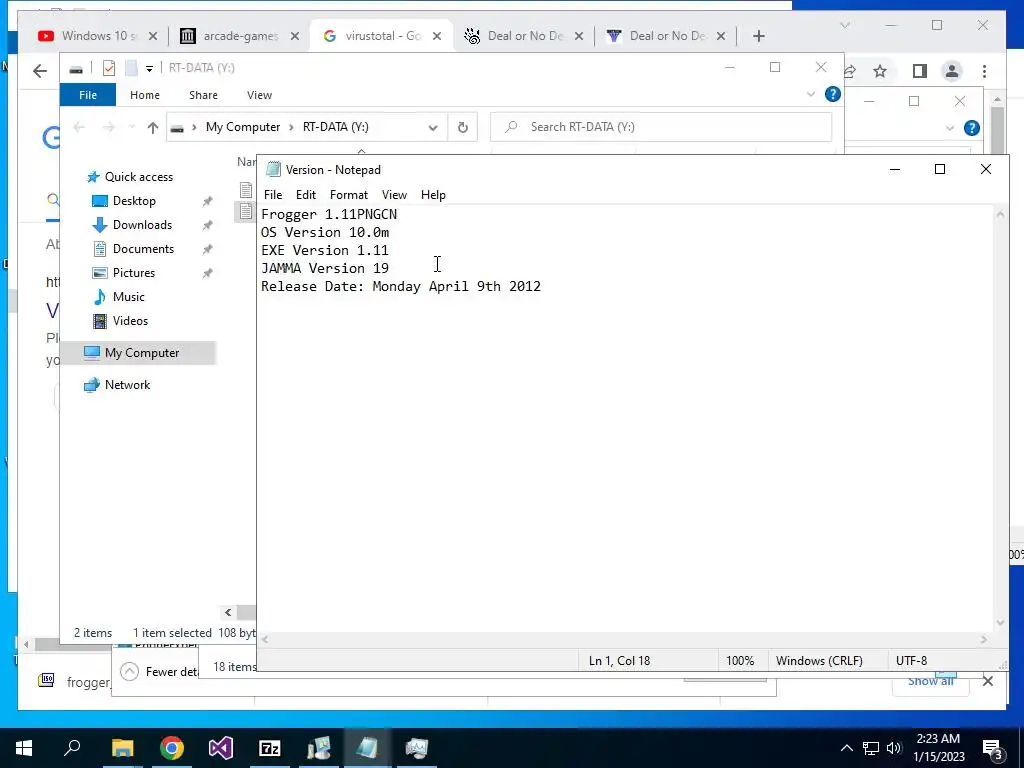Viewport: 1024px width, 768px height.
Task: Show hidden system tray icons
Action: tap(846, 748)
